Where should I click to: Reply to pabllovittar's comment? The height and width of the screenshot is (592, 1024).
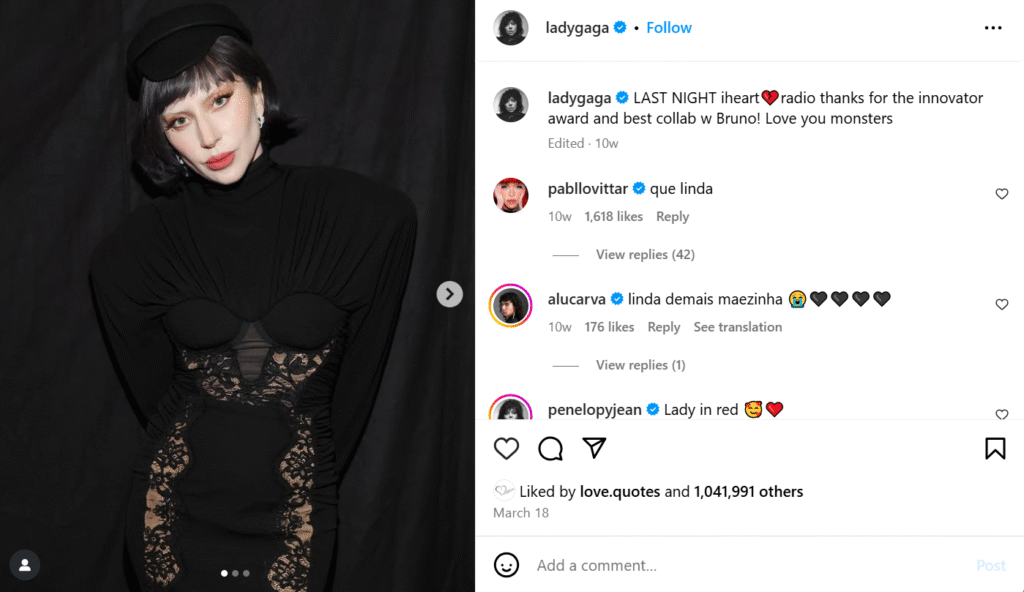[x=672, y=216]
